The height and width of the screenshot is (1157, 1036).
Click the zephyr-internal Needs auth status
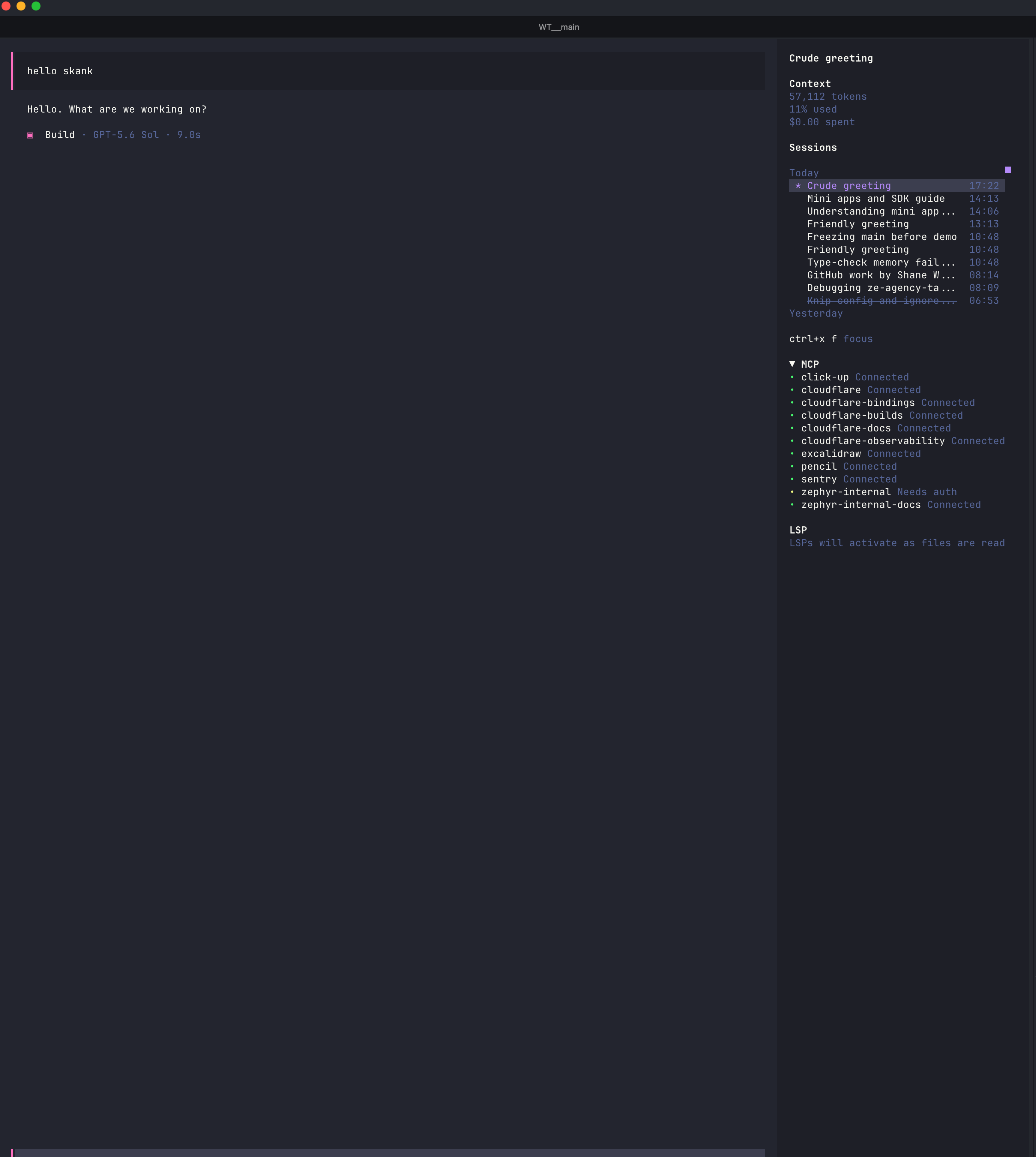tap(927, 492)
